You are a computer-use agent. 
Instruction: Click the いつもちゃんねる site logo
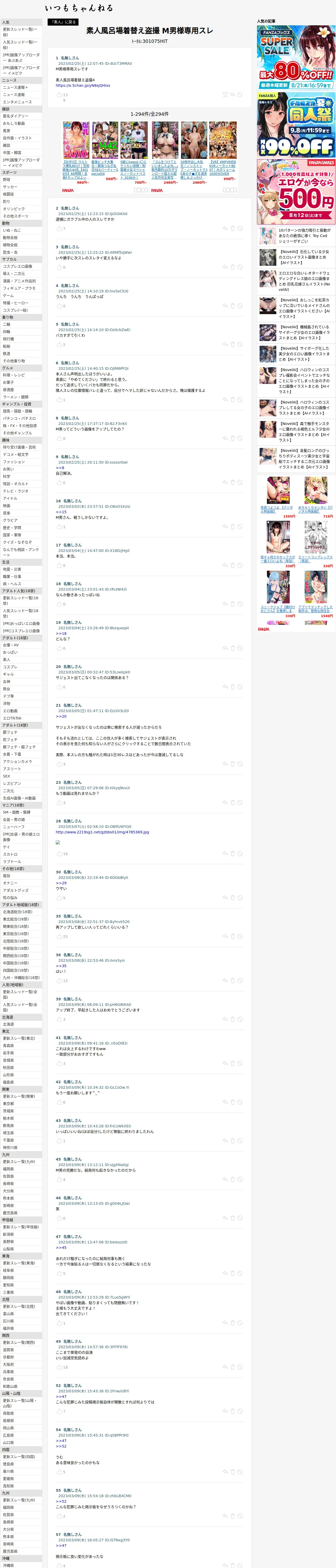click(79, 8)
